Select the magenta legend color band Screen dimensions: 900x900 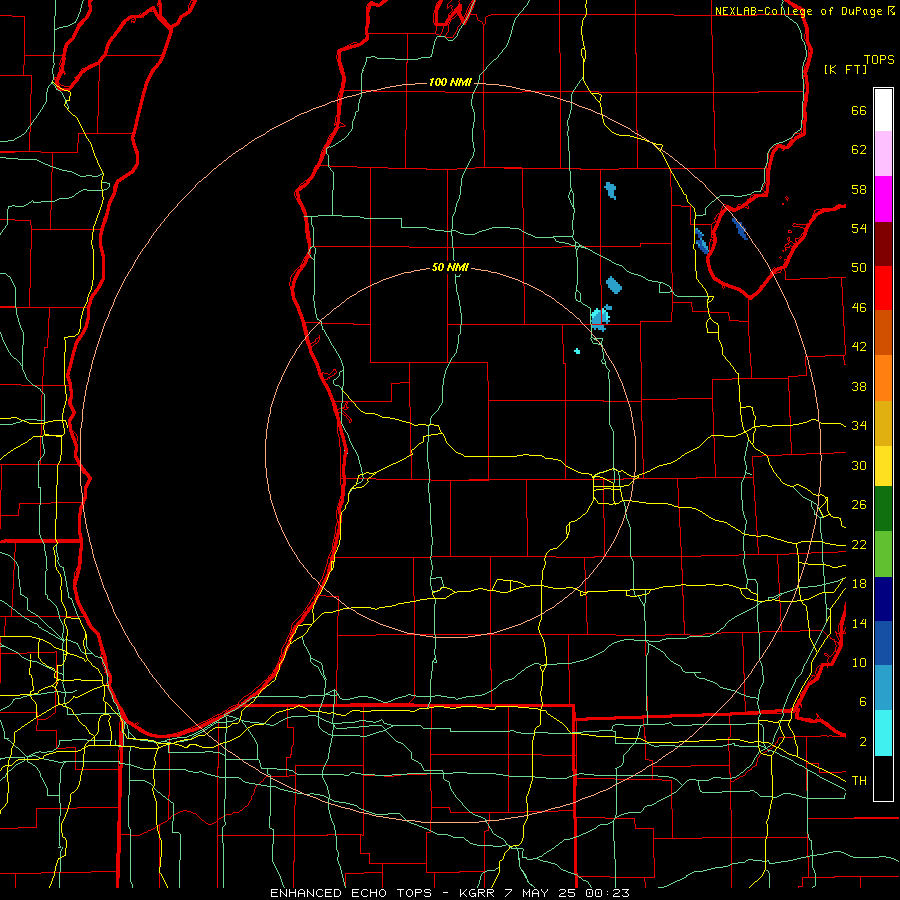[x=883, y=199]
